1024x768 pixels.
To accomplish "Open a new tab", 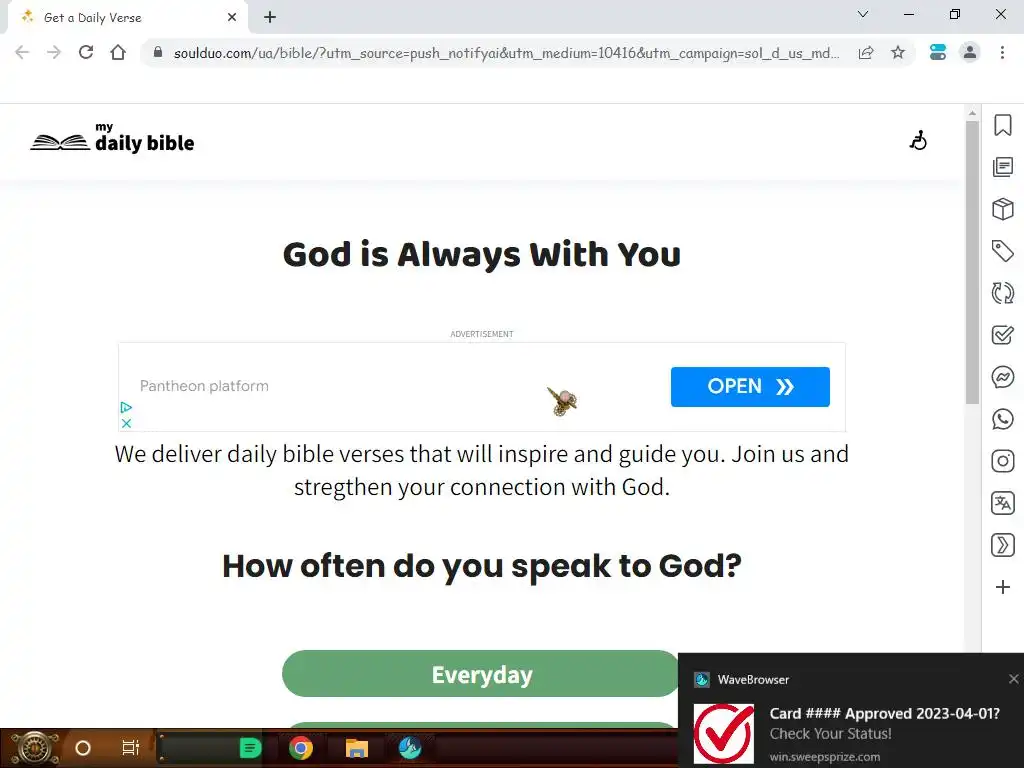I will click(x=270, y=18).
